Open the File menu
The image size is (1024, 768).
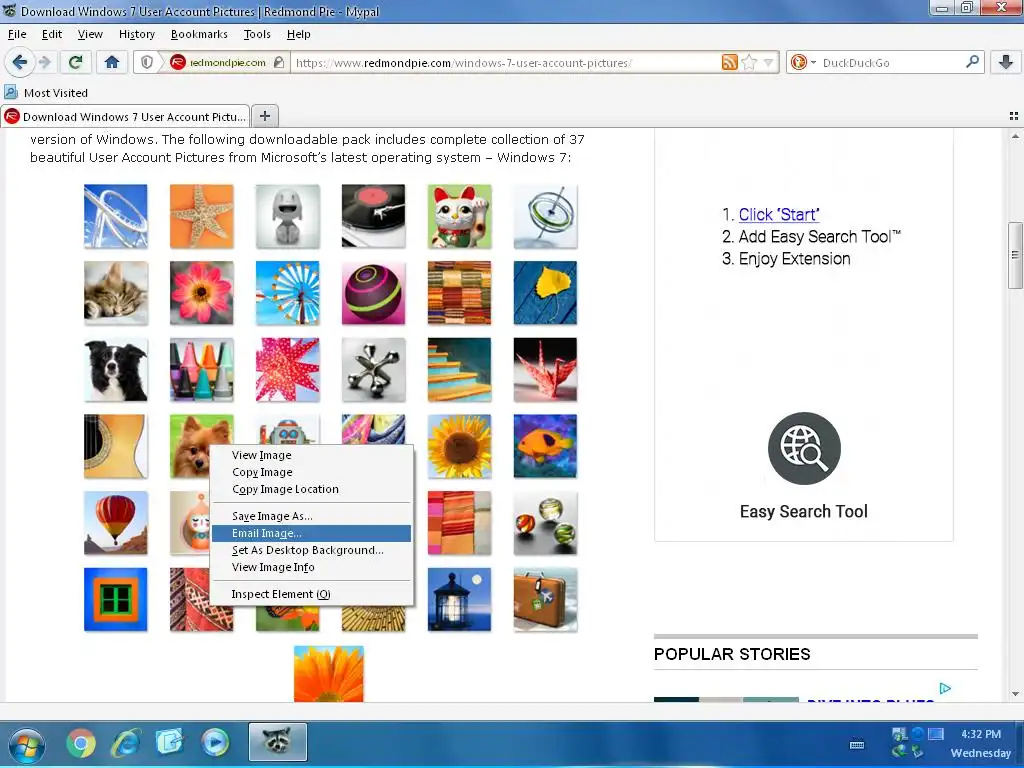(17, 34)
